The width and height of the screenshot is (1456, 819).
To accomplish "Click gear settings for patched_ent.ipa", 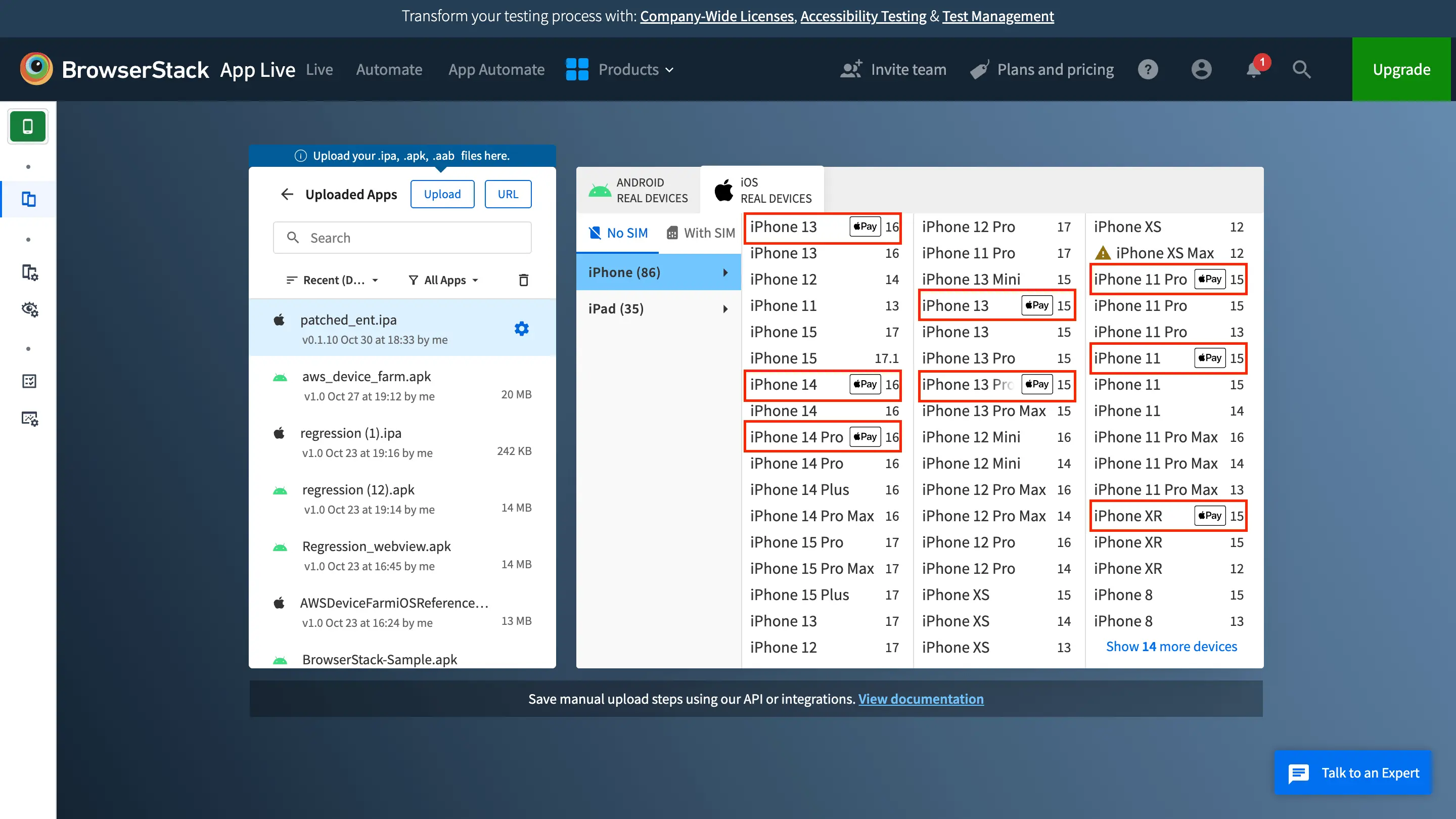I will (521, 329).
